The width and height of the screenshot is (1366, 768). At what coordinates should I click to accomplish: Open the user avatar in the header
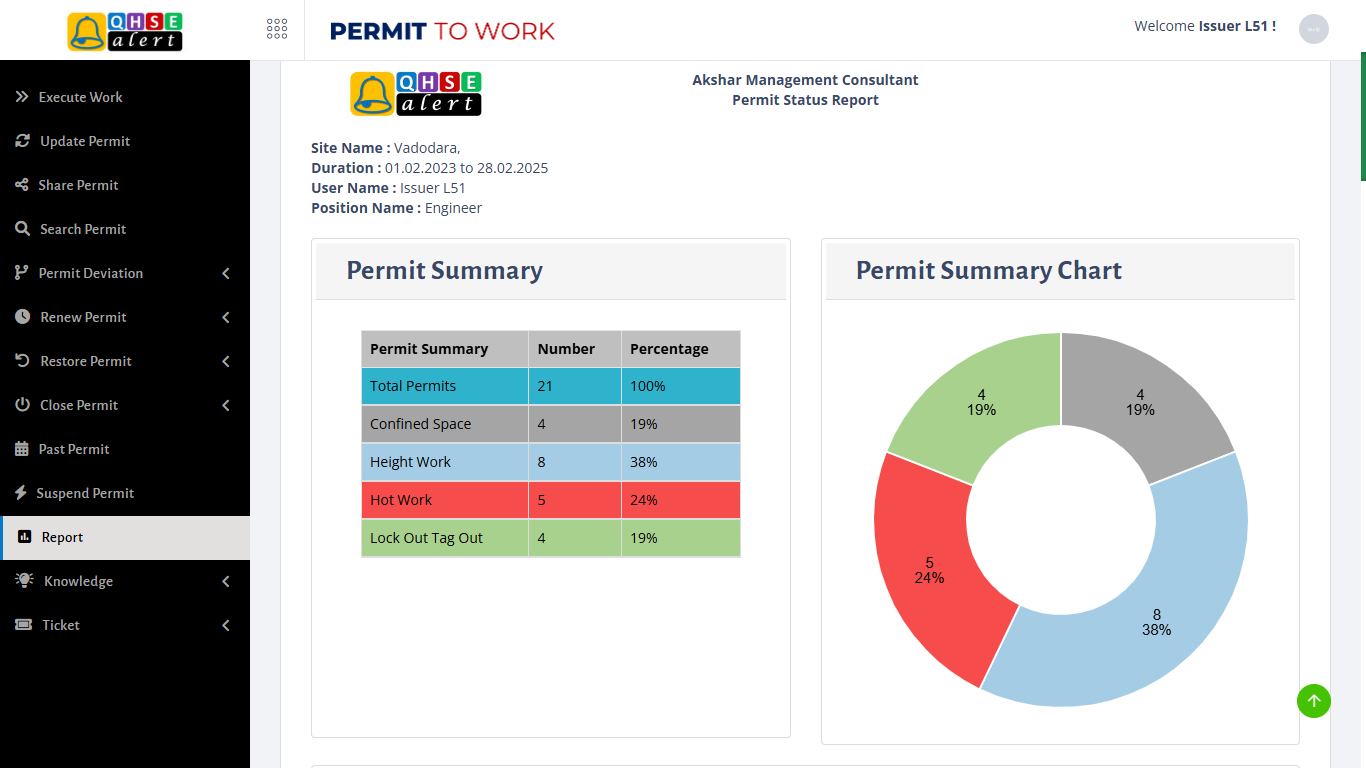[x=1313, y=29]
